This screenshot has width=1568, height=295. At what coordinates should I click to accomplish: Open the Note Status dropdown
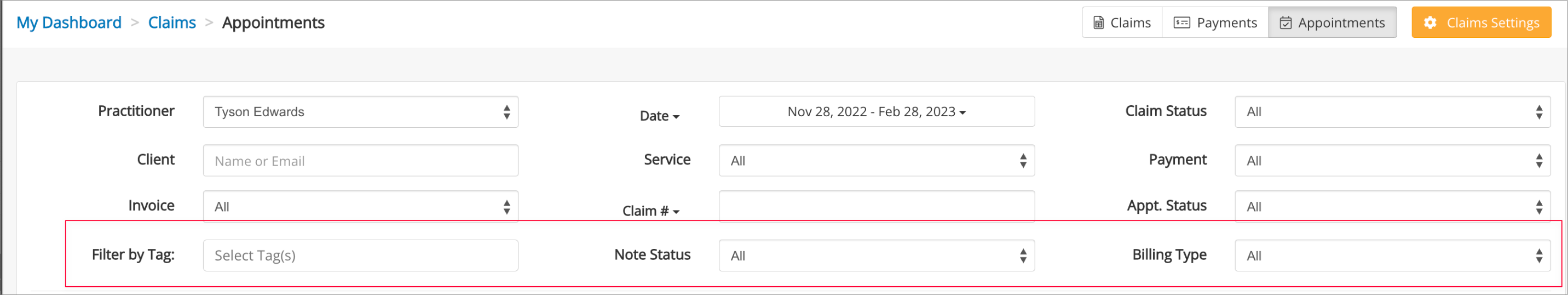[877, 256]
